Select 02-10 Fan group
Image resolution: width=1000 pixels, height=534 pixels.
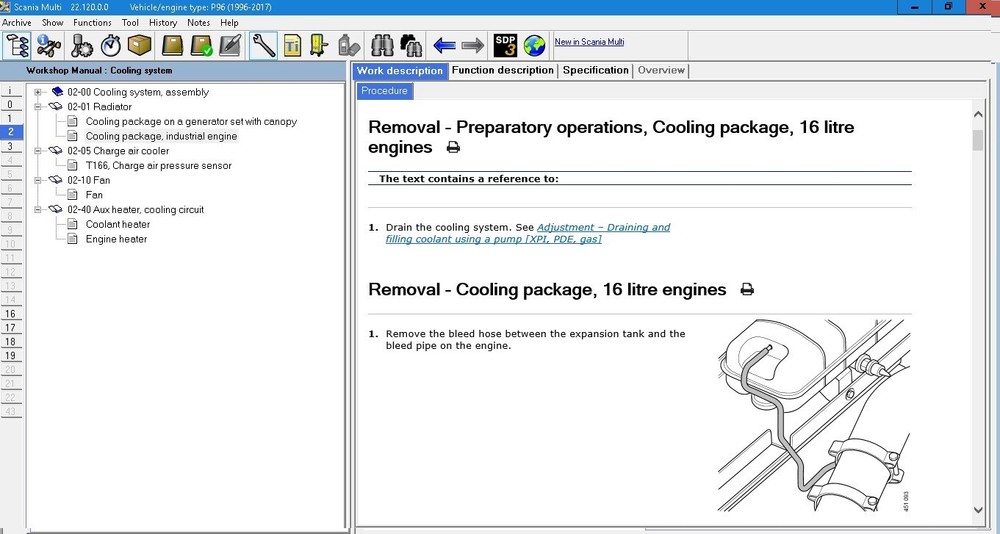tap(89, 180)
